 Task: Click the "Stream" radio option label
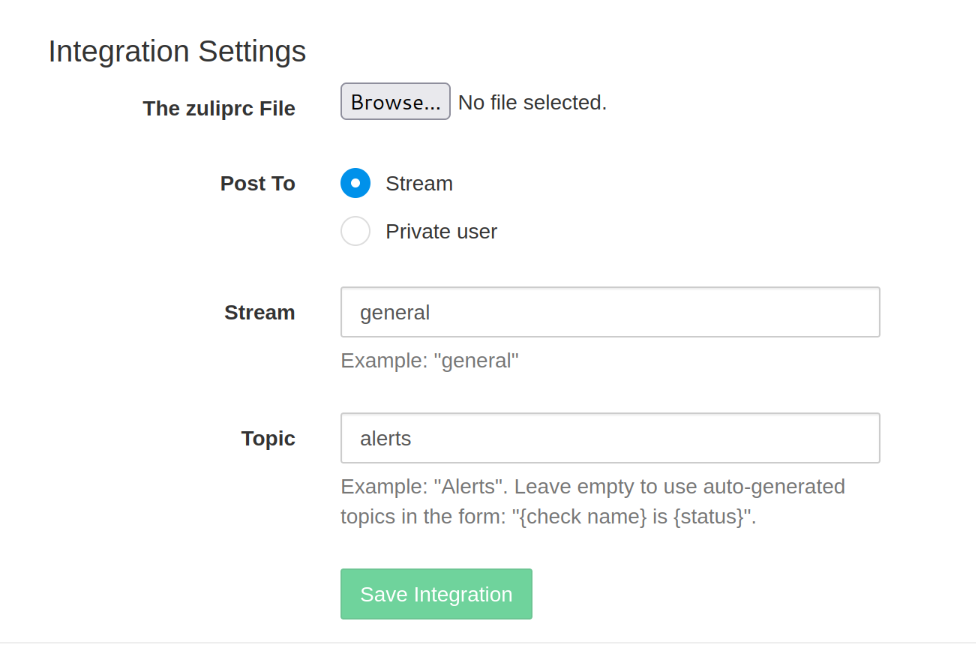(x=419, y=183)
